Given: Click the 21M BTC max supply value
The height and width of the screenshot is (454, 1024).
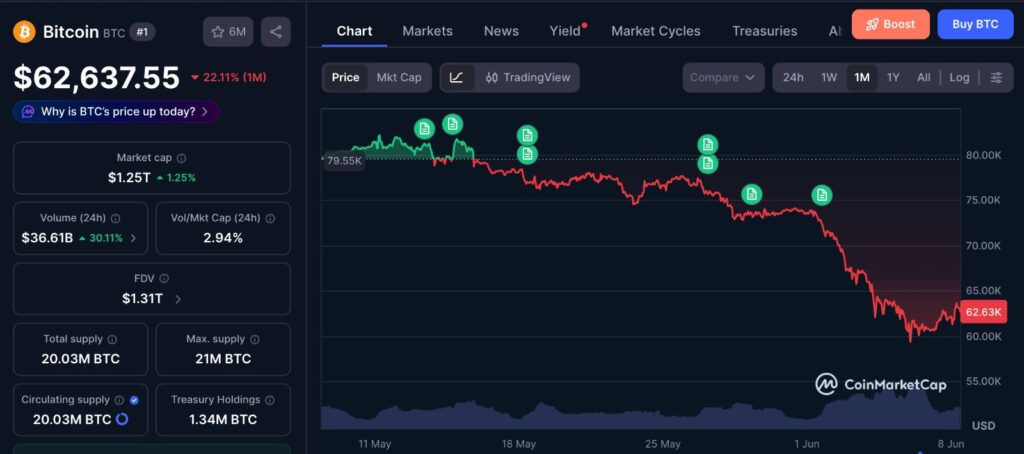Looking at the screenshot, I should pos(223,359).
